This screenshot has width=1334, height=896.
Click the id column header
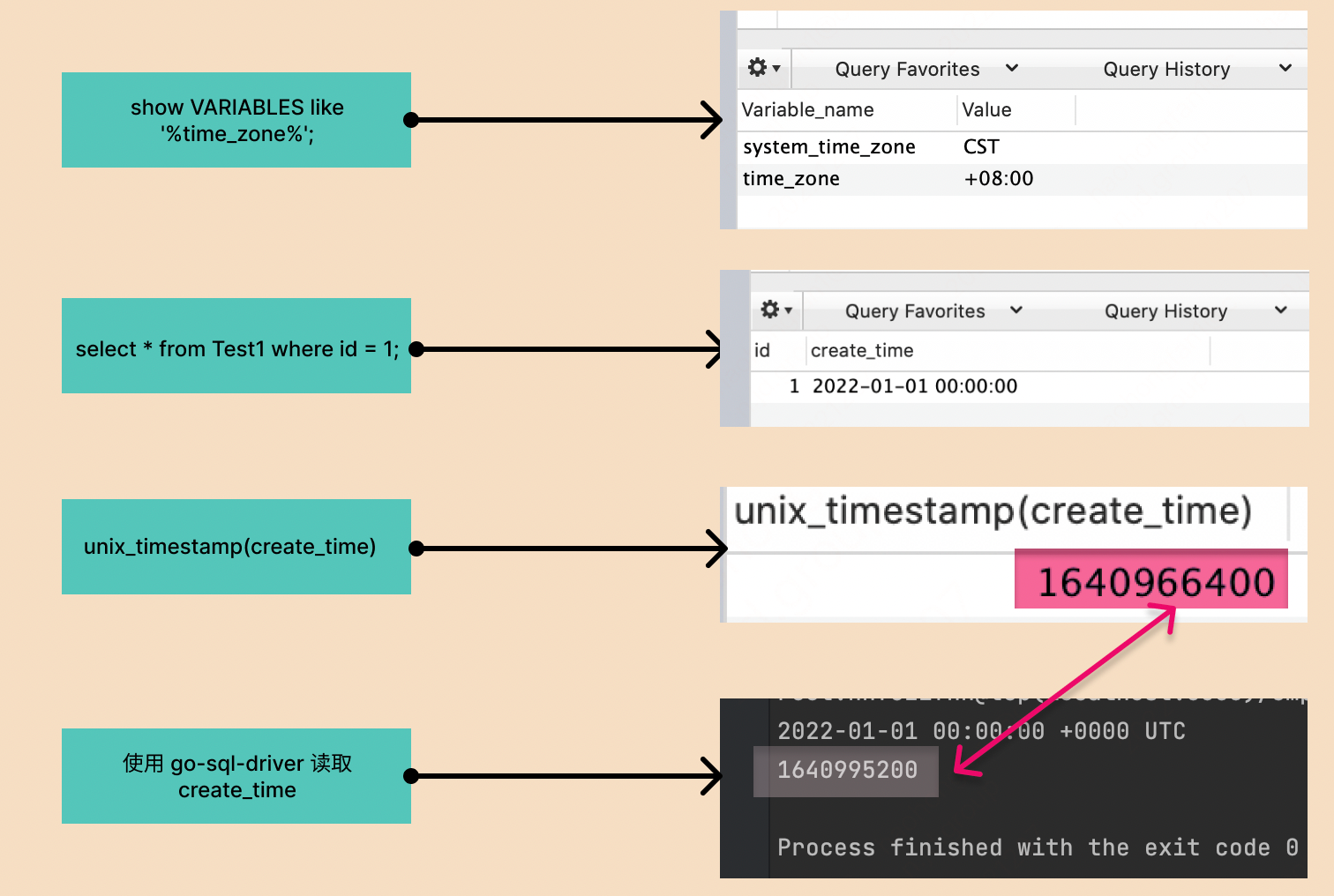click(762, 351)
